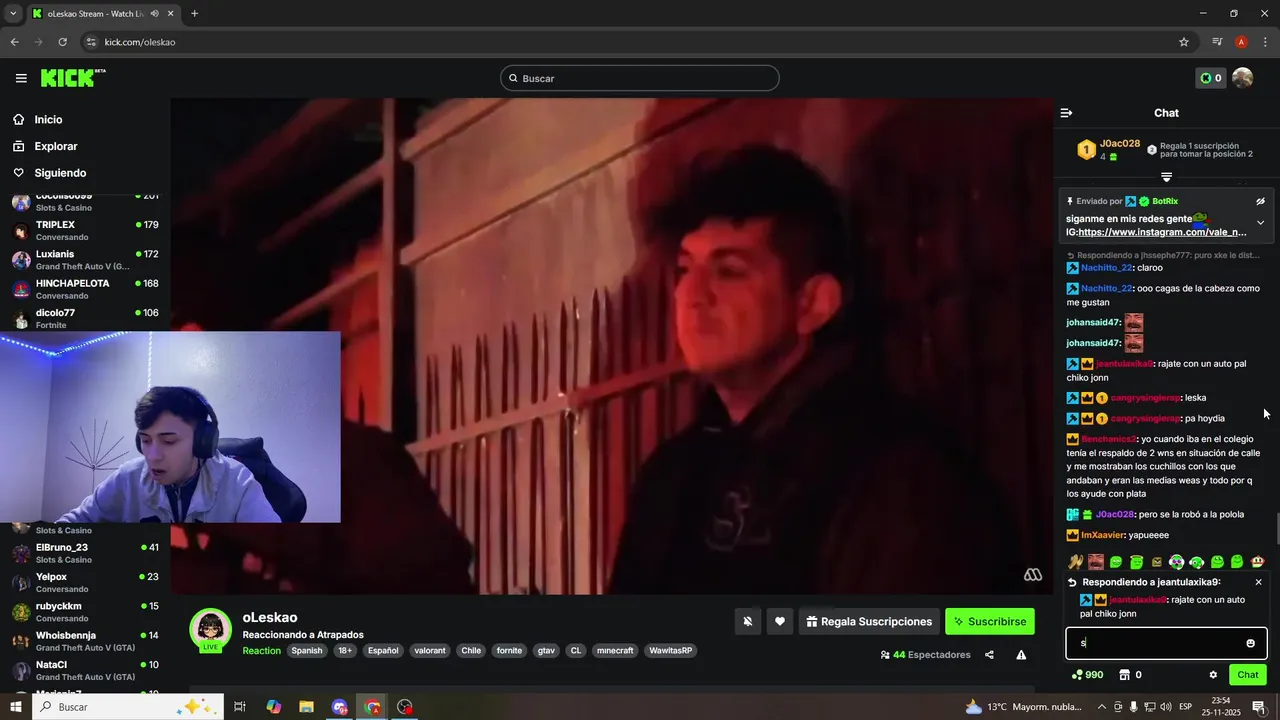
Task: Click the chat message input field
Action: [1166, 643]
